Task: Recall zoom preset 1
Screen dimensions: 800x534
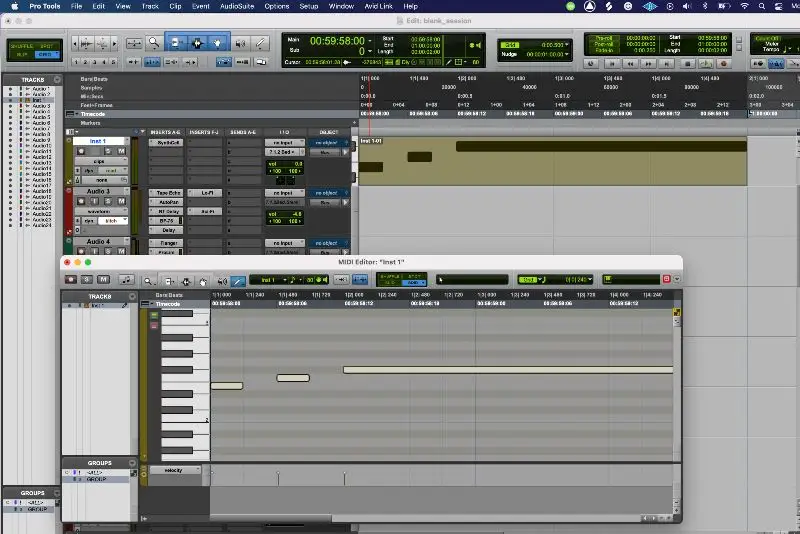Action: (x=76, y=62)
